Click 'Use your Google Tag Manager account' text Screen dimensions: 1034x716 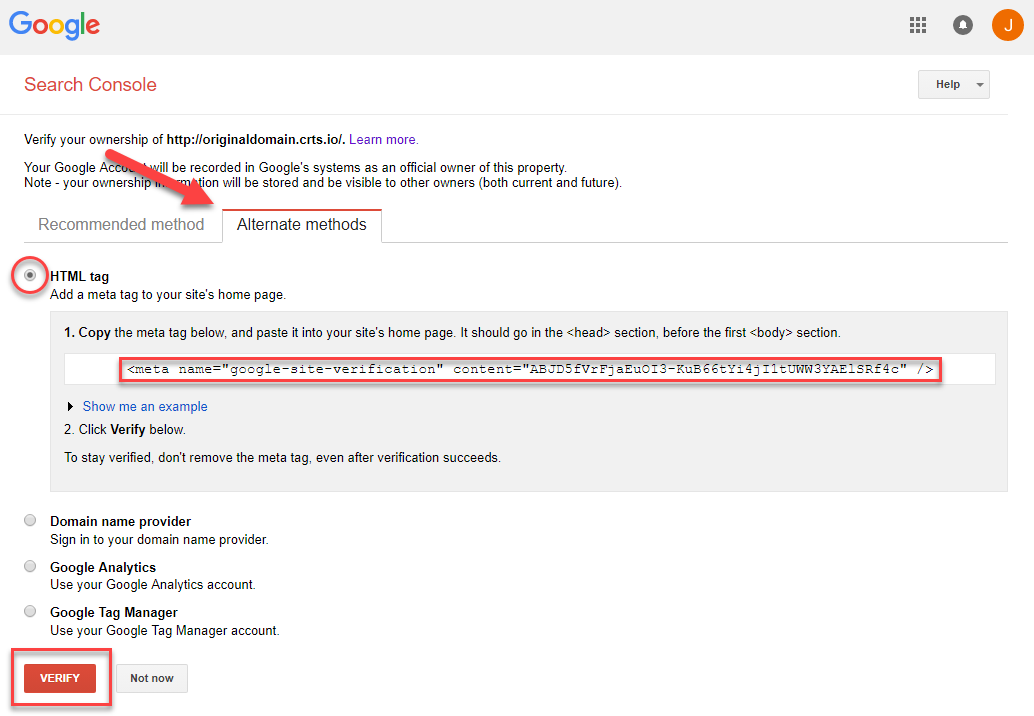coord(165,630)
